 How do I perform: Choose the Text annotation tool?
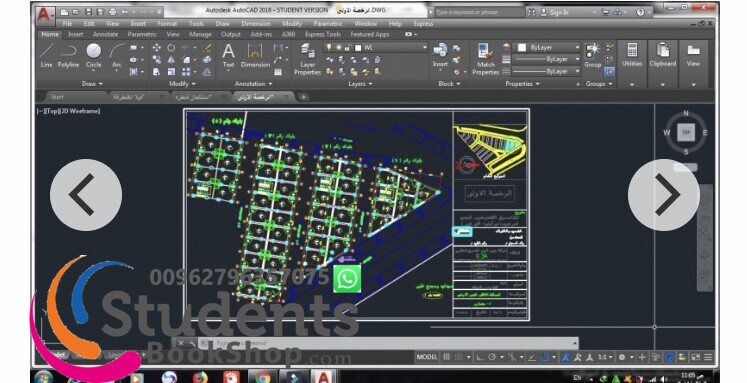[x=228, y=55]
